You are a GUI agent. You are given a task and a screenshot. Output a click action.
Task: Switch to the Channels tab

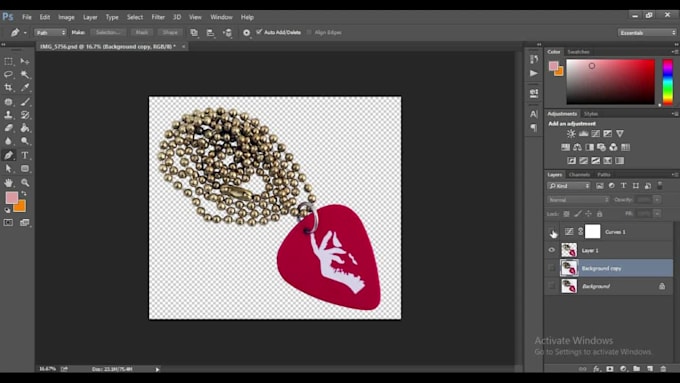(579, 174)
